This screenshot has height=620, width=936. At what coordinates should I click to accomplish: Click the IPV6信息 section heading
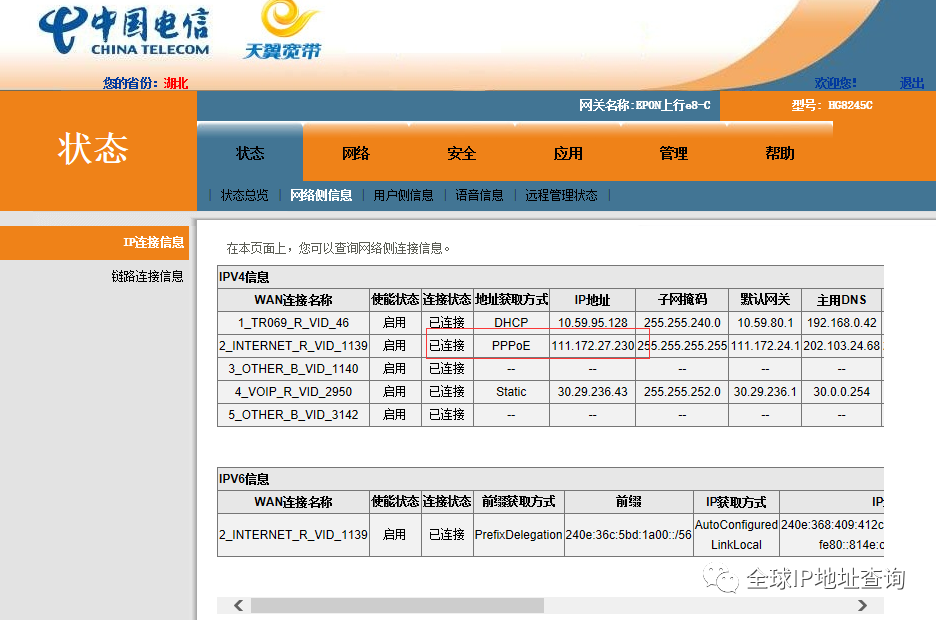pyautogui.click(x=244, y=479)
